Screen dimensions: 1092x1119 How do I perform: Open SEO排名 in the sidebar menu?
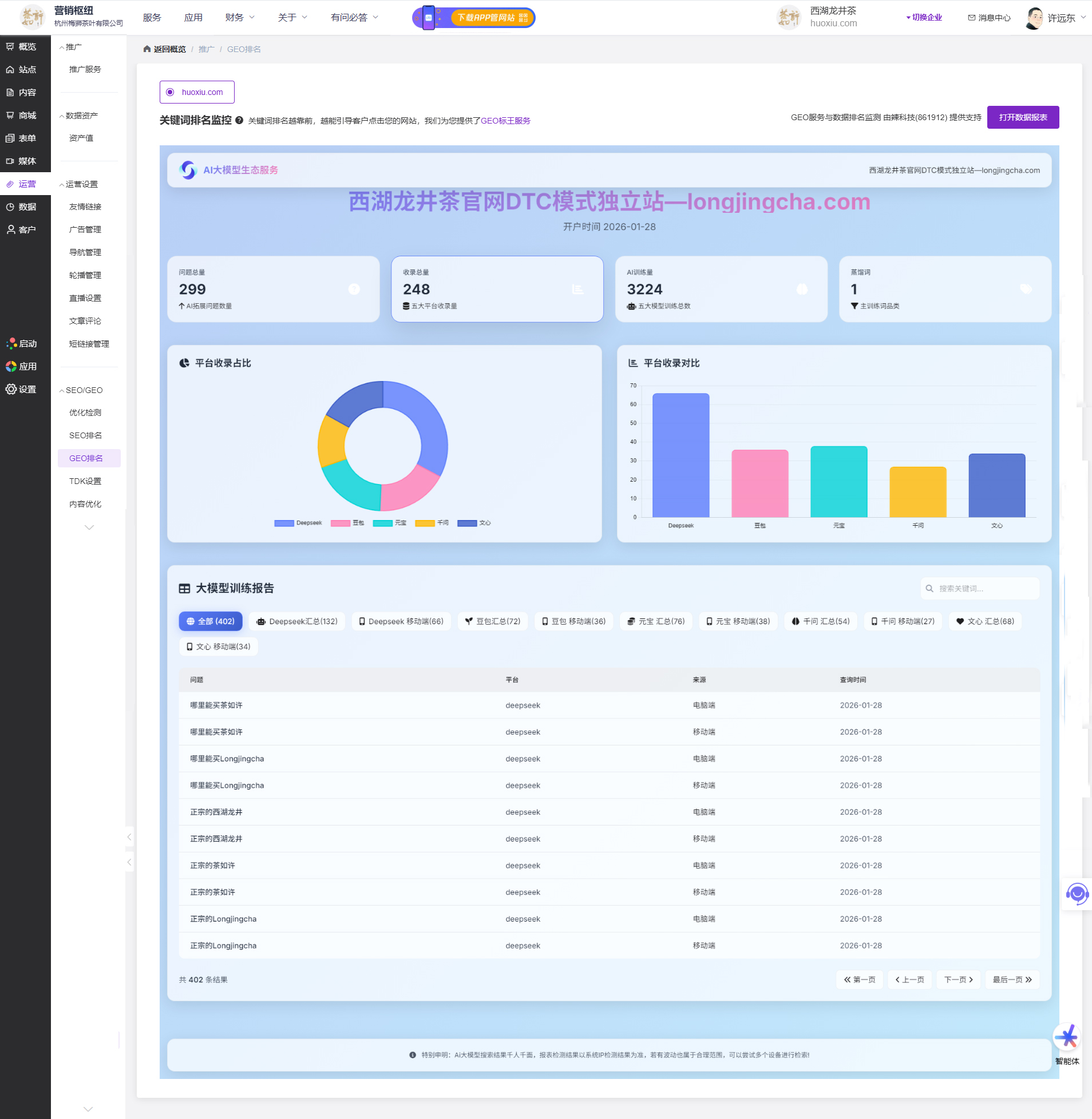[x=85, y=436]
